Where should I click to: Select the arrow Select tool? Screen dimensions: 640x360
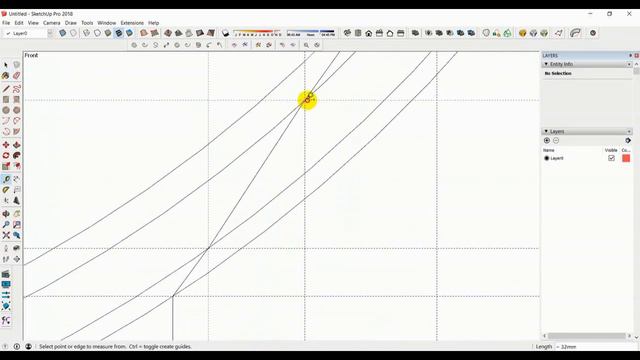point(6,65)
